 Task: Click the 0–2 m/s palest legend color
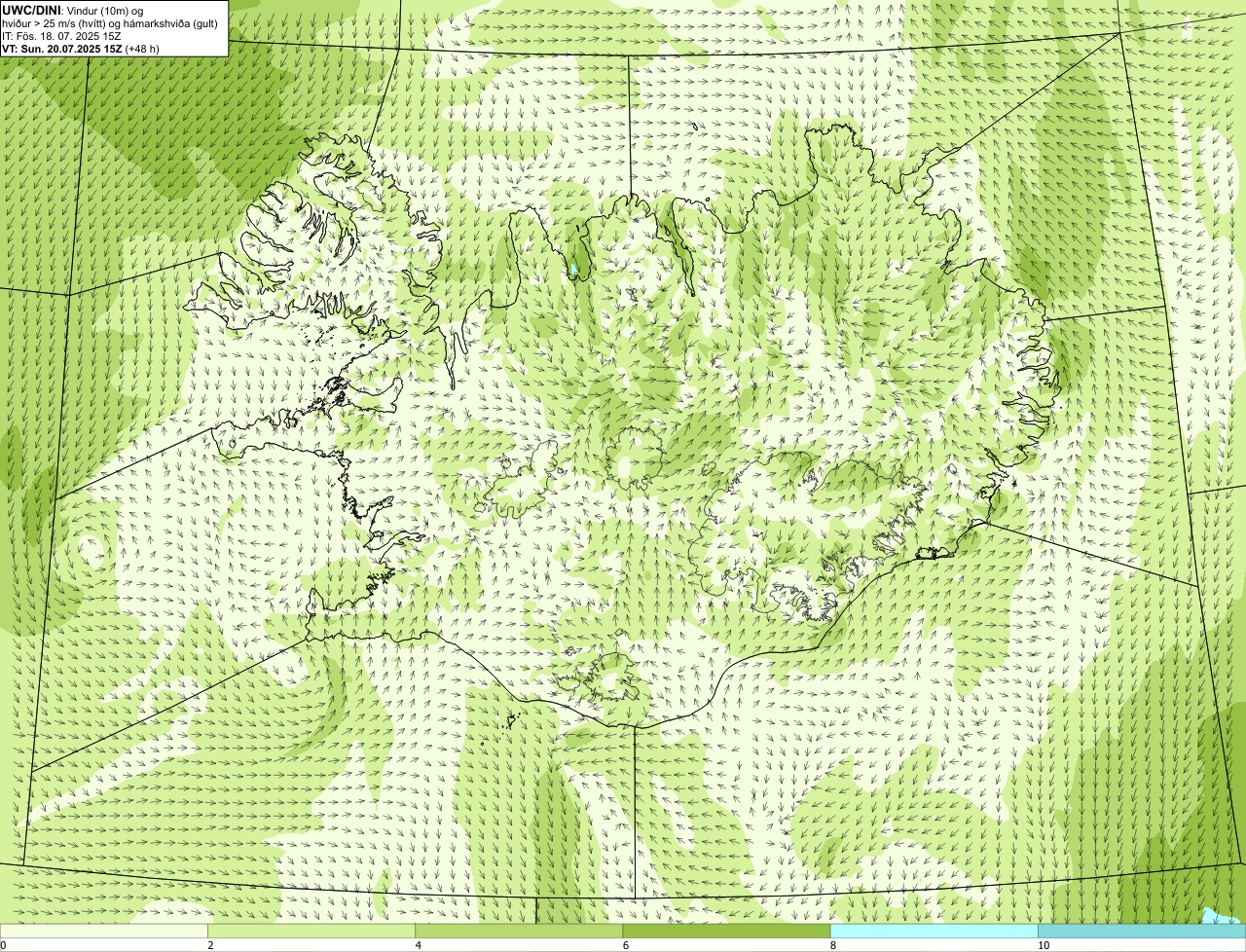104,932
